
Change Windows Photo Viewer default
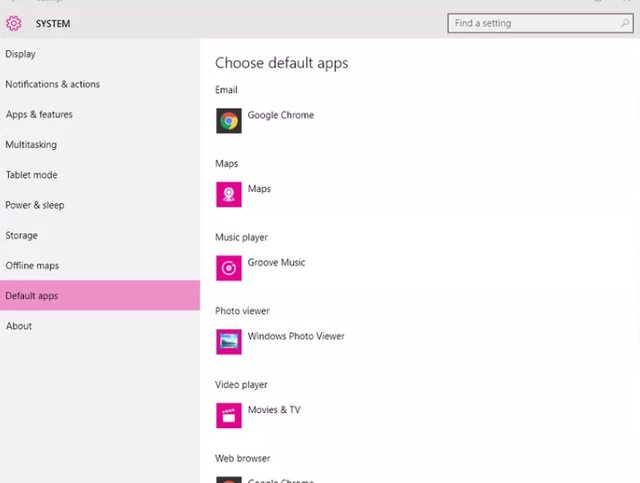tap(296, 336)
